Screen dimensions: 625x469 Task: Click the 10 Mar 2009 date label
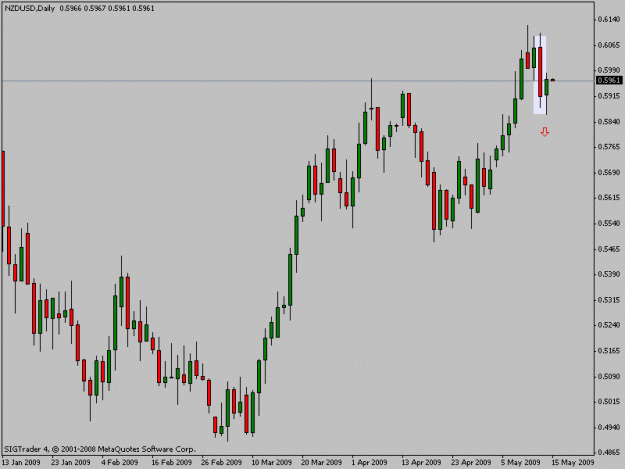pos(272,463)
